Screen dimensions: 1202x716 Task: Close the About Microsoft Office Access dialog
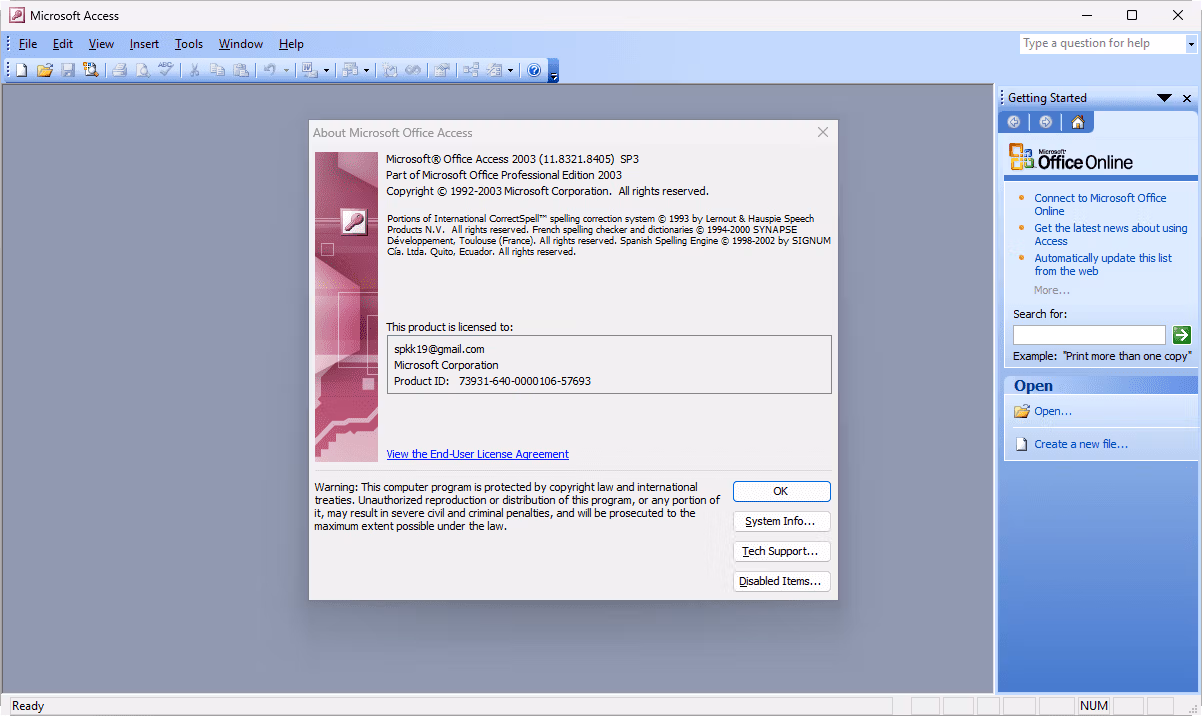click(x=823, y=132)
